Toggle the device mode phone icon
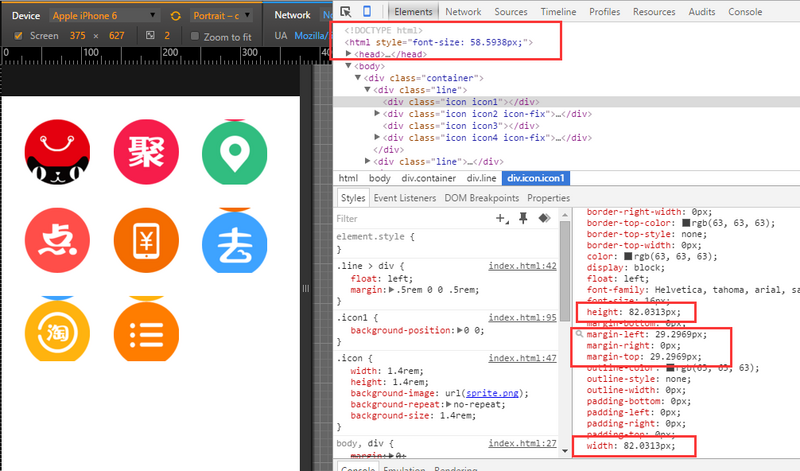800x471 pixels. pyautogui.click(x=368, y=12)
